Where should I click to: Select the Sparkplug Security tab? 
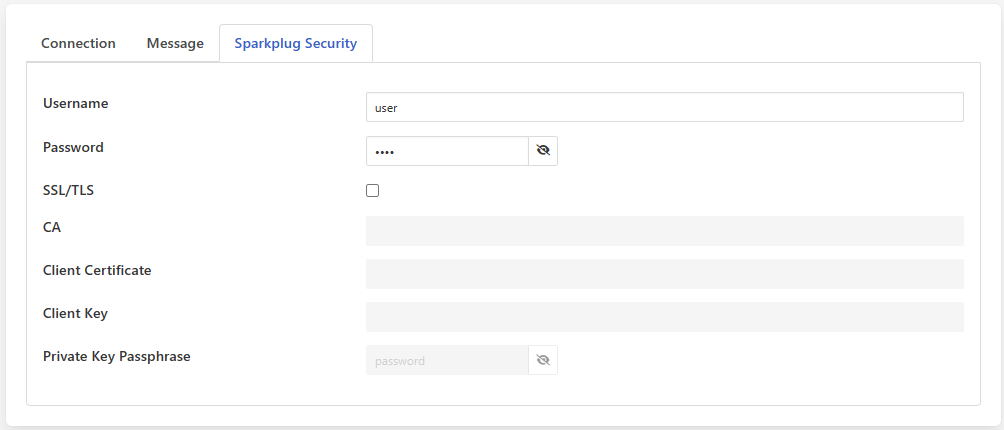(295, 44)
